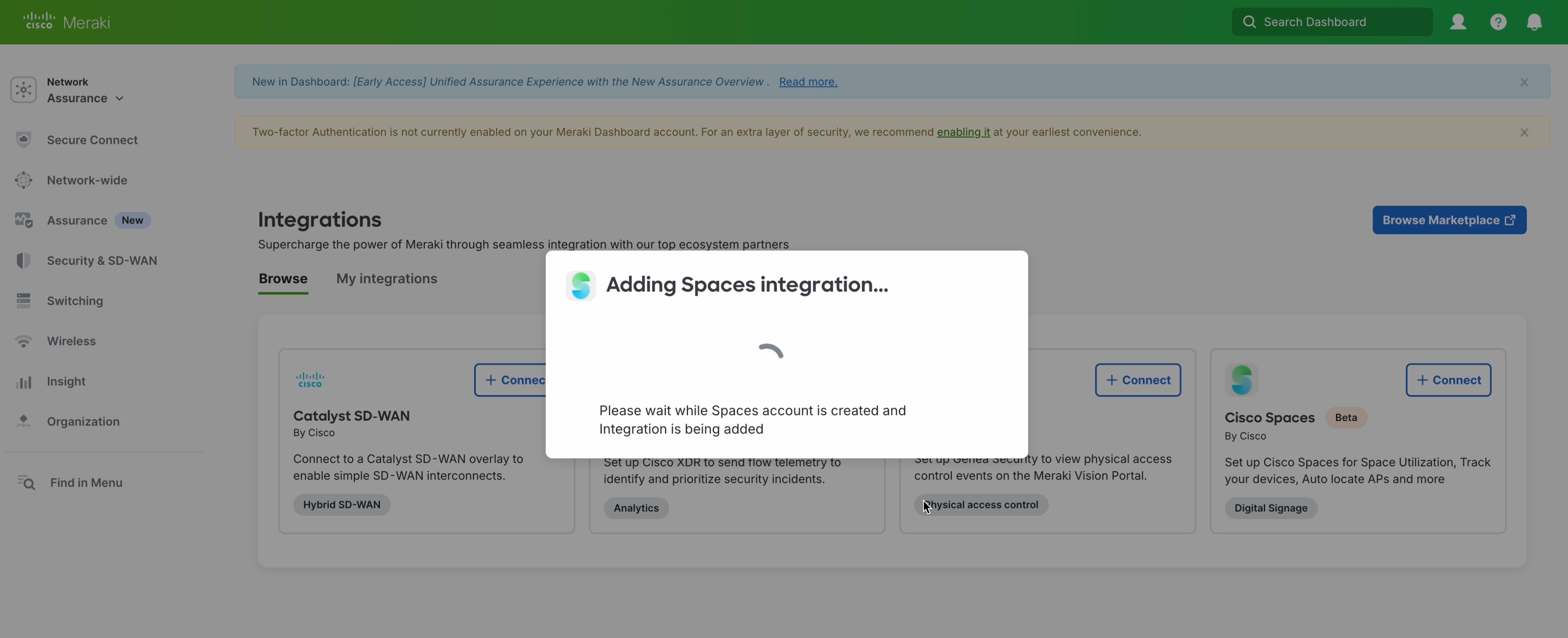Screen dimensions: 1568x638
Task: Click the Organization icon
Action: click(x=24, y=421)
